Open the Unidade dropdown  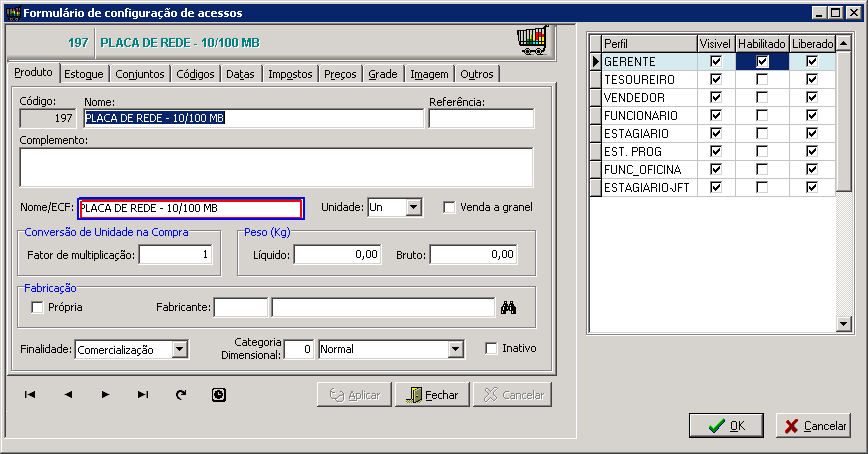click(x=414, y=207)
